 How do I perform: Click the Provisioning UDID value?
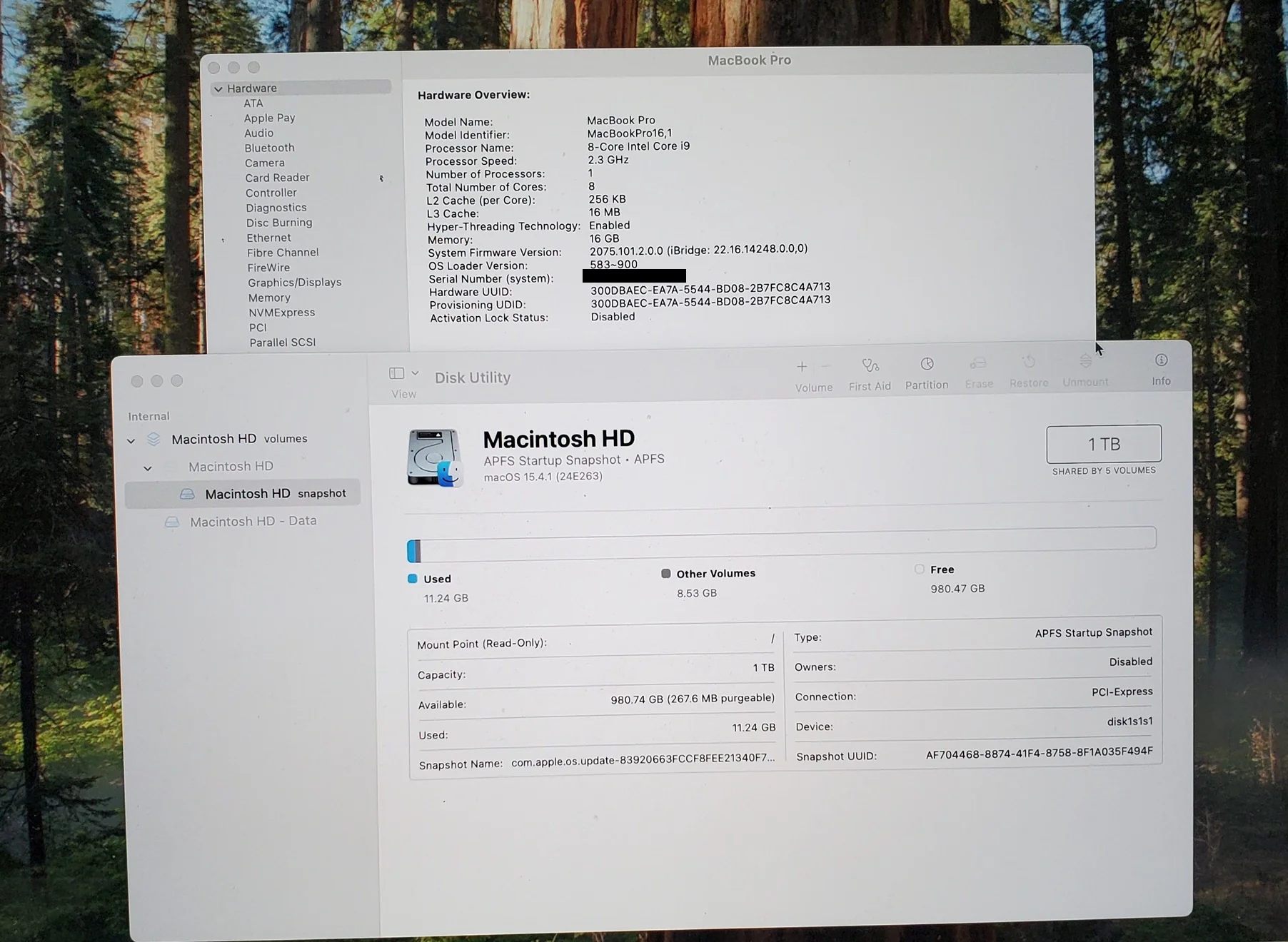point(710,301)
